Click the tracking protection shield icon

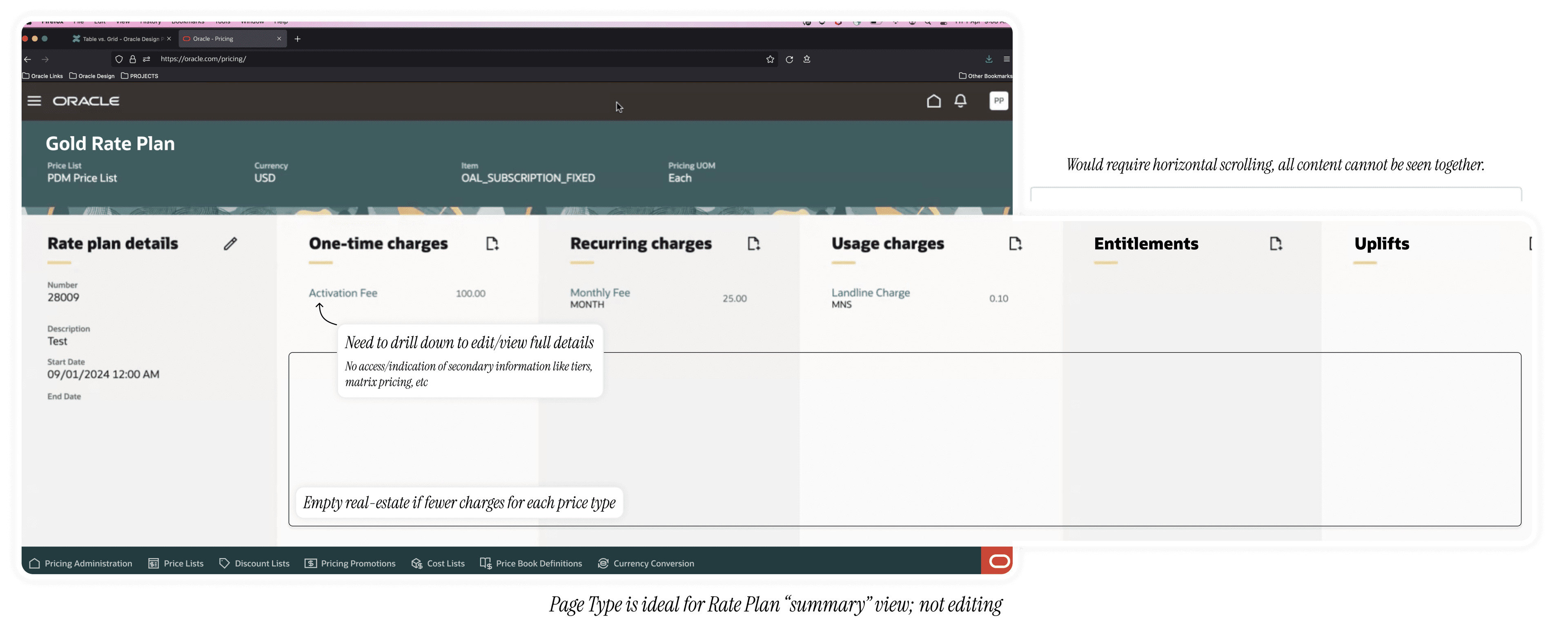coord(119,59)
